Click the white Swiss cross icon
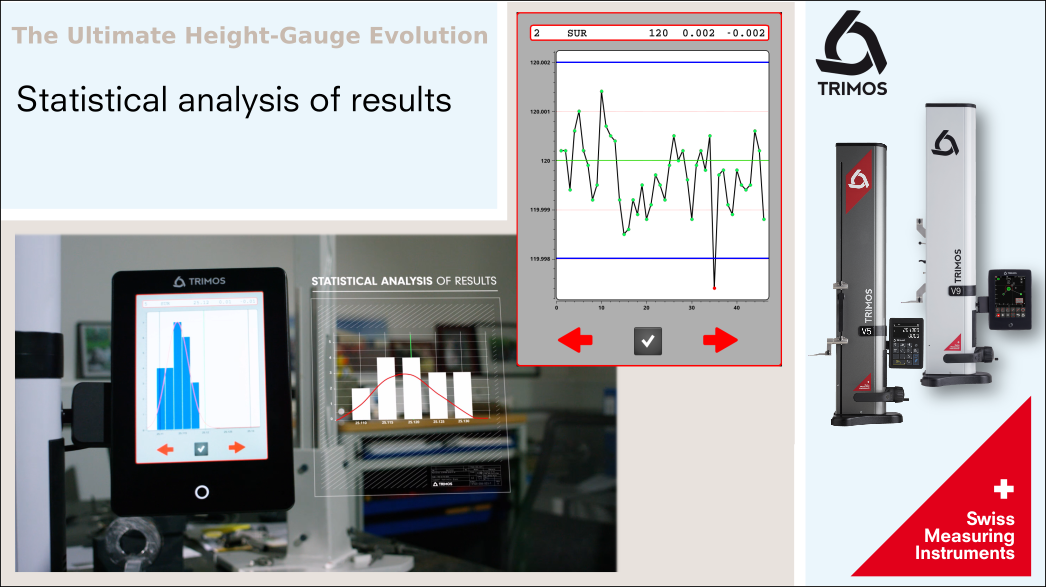The width and height of the screenshot is (1046, 587). (x=1002, y=489)
